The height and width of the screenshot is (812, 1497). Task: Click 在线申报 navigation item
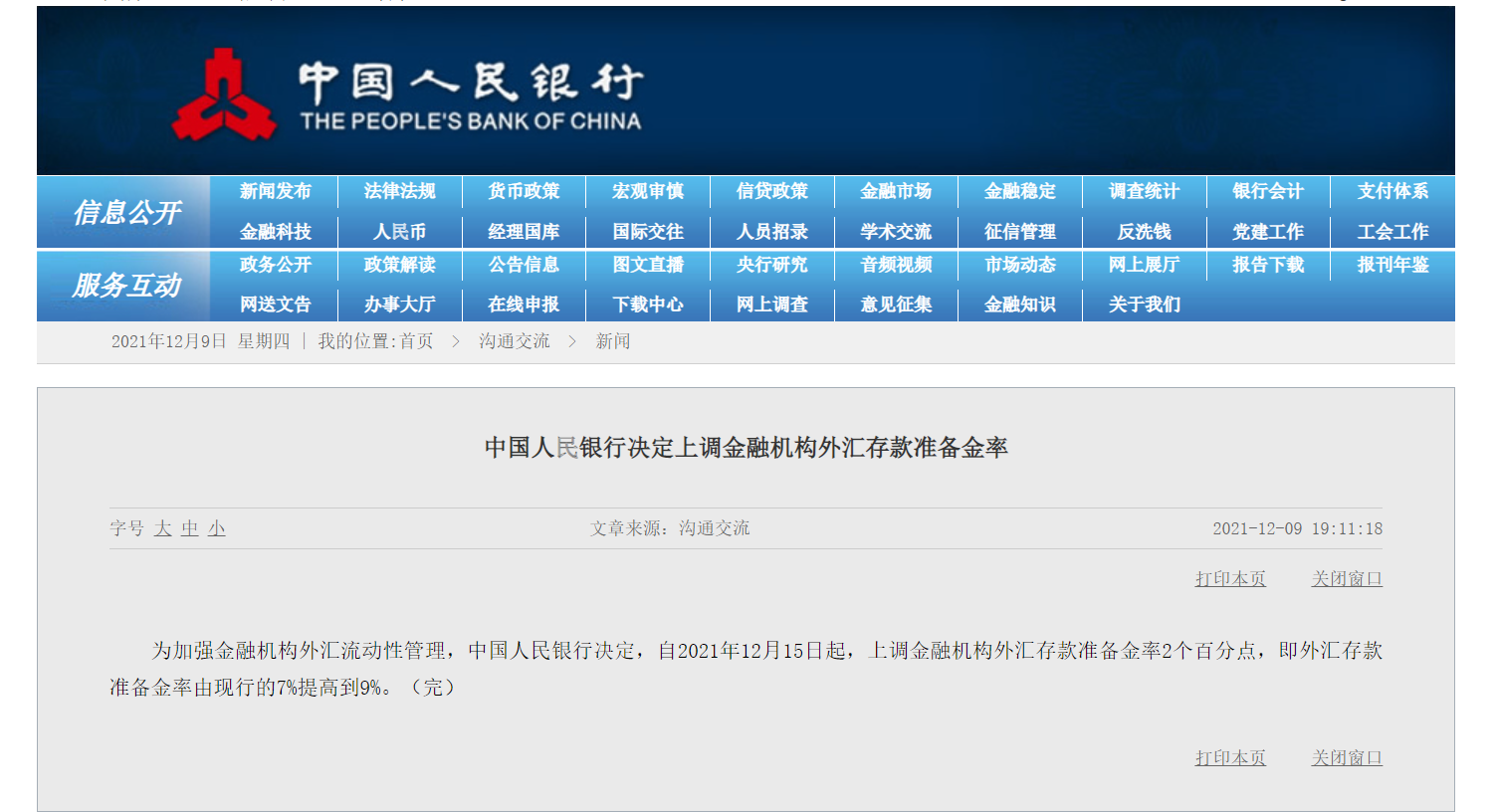click(524, 304)
